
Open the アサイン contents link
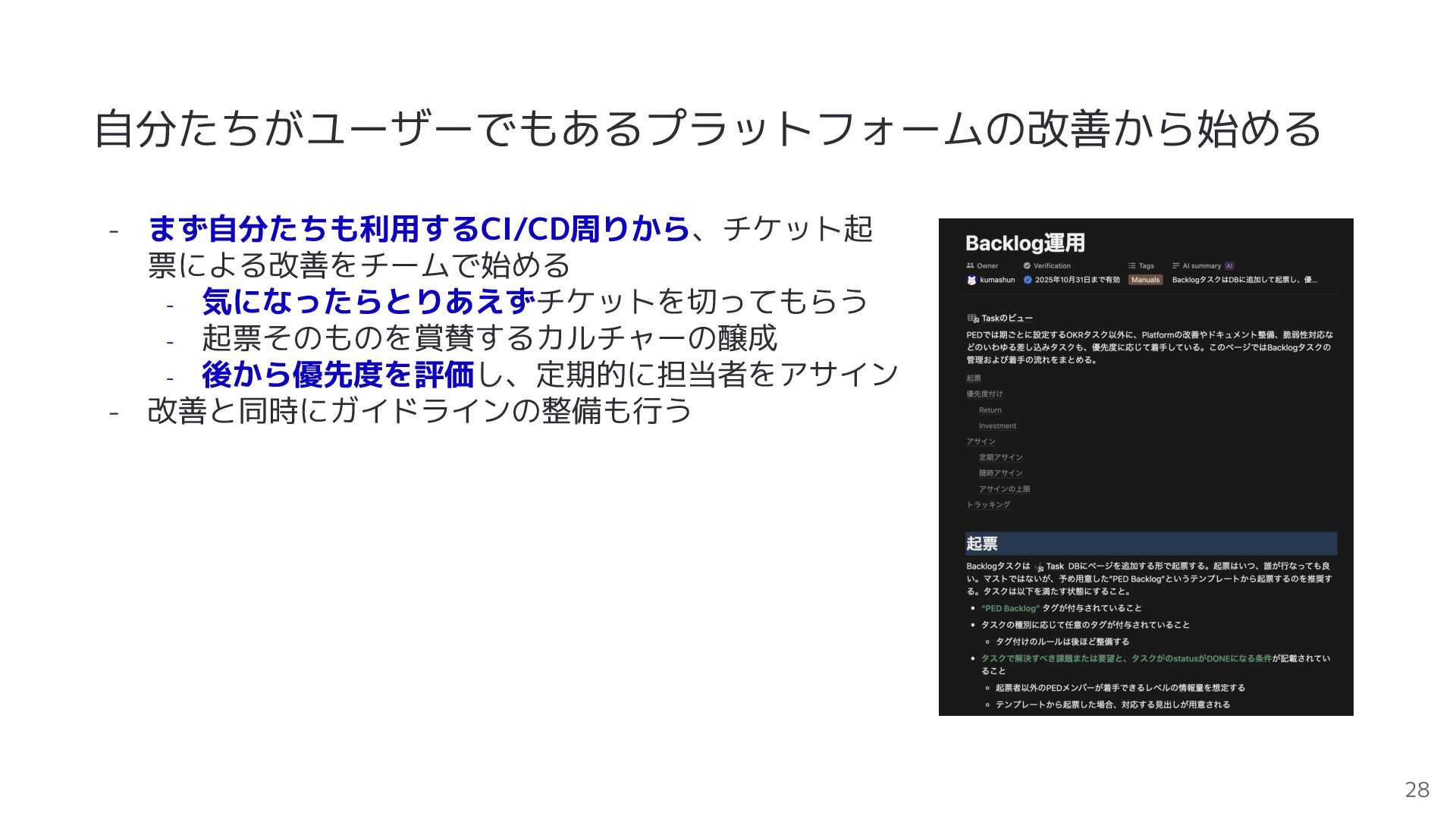pos(981,441)
